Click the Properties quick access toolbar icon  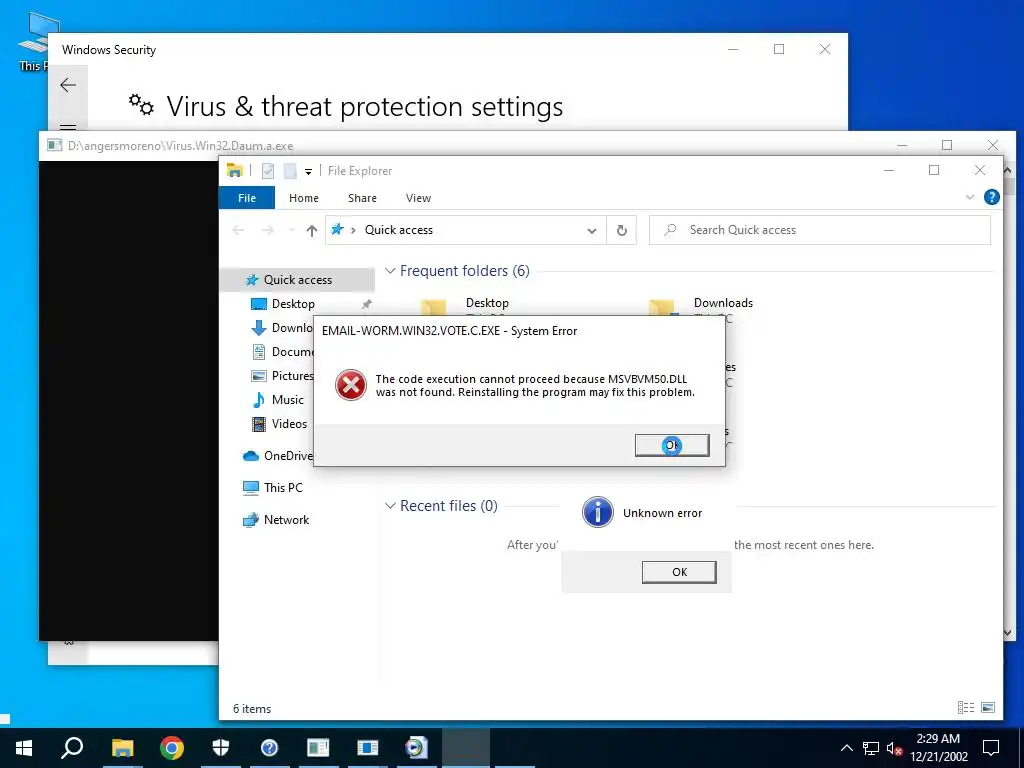click(268, 171)
